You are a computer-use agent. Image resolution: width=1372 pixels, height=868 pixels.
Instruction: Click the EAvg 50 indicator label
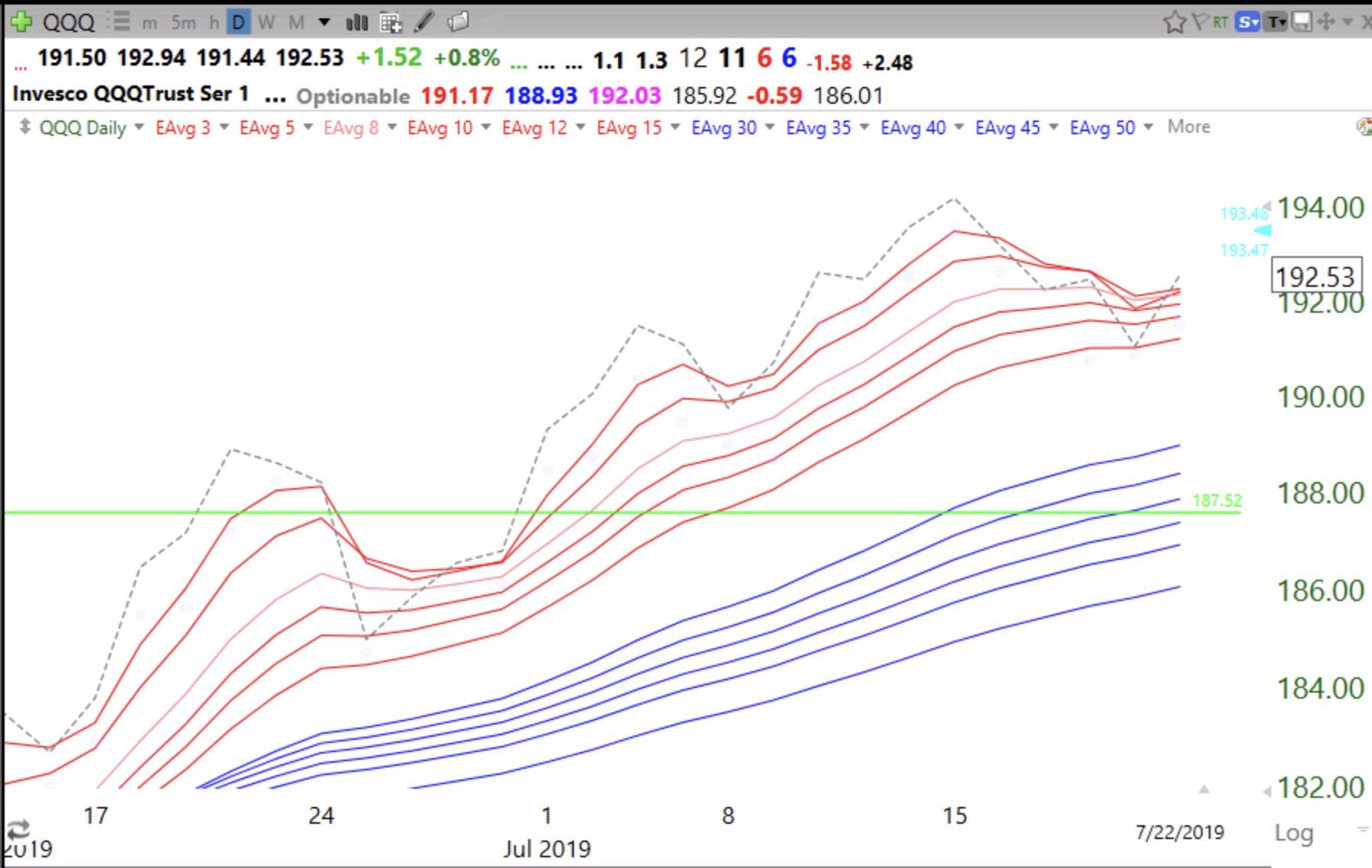click(x=1102, y=127)
